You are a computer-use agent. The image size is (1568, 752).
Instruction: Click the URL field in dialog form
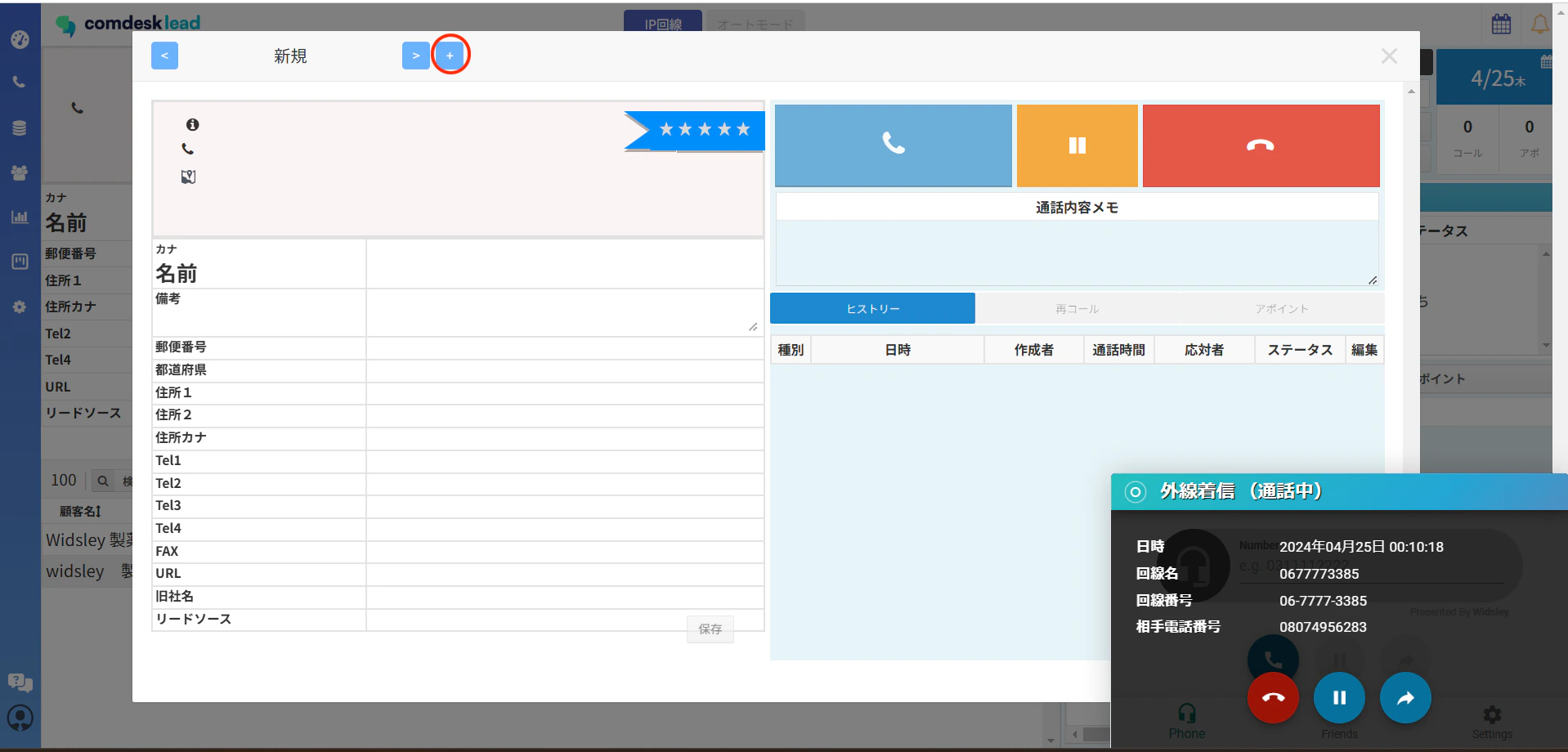click(x=564, y=574)
